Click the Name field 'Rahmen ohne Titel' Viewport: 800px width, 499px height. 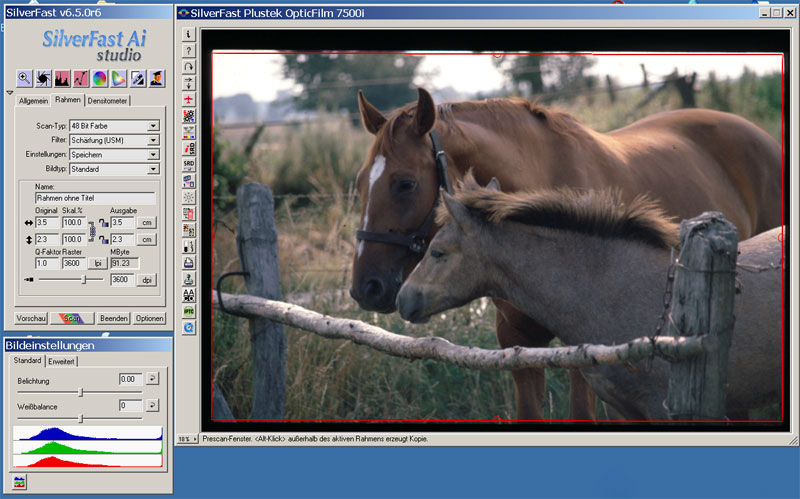[94, 198]
